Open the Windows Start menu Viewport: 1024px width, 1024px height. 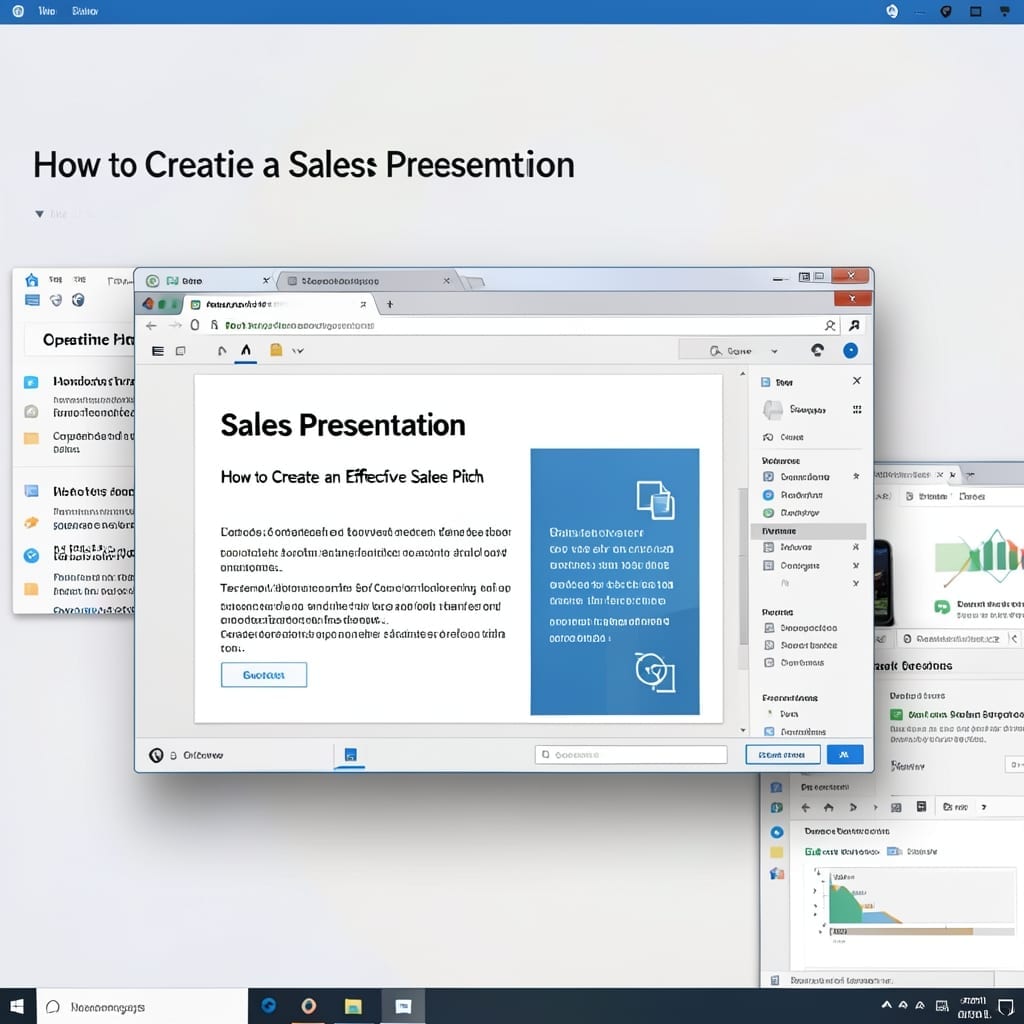[17, 1006]
